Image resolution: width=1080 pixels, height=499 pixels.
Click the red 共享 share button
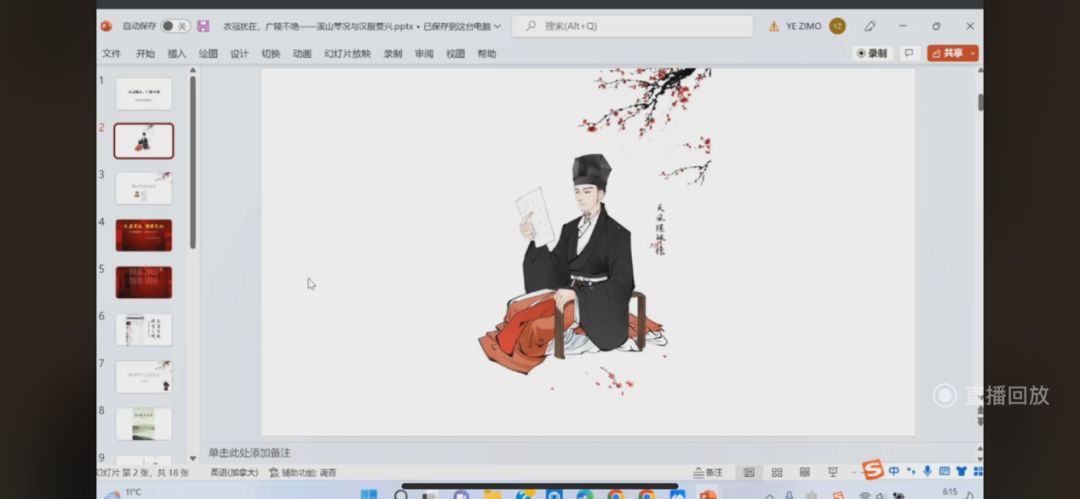coord(947,53)
